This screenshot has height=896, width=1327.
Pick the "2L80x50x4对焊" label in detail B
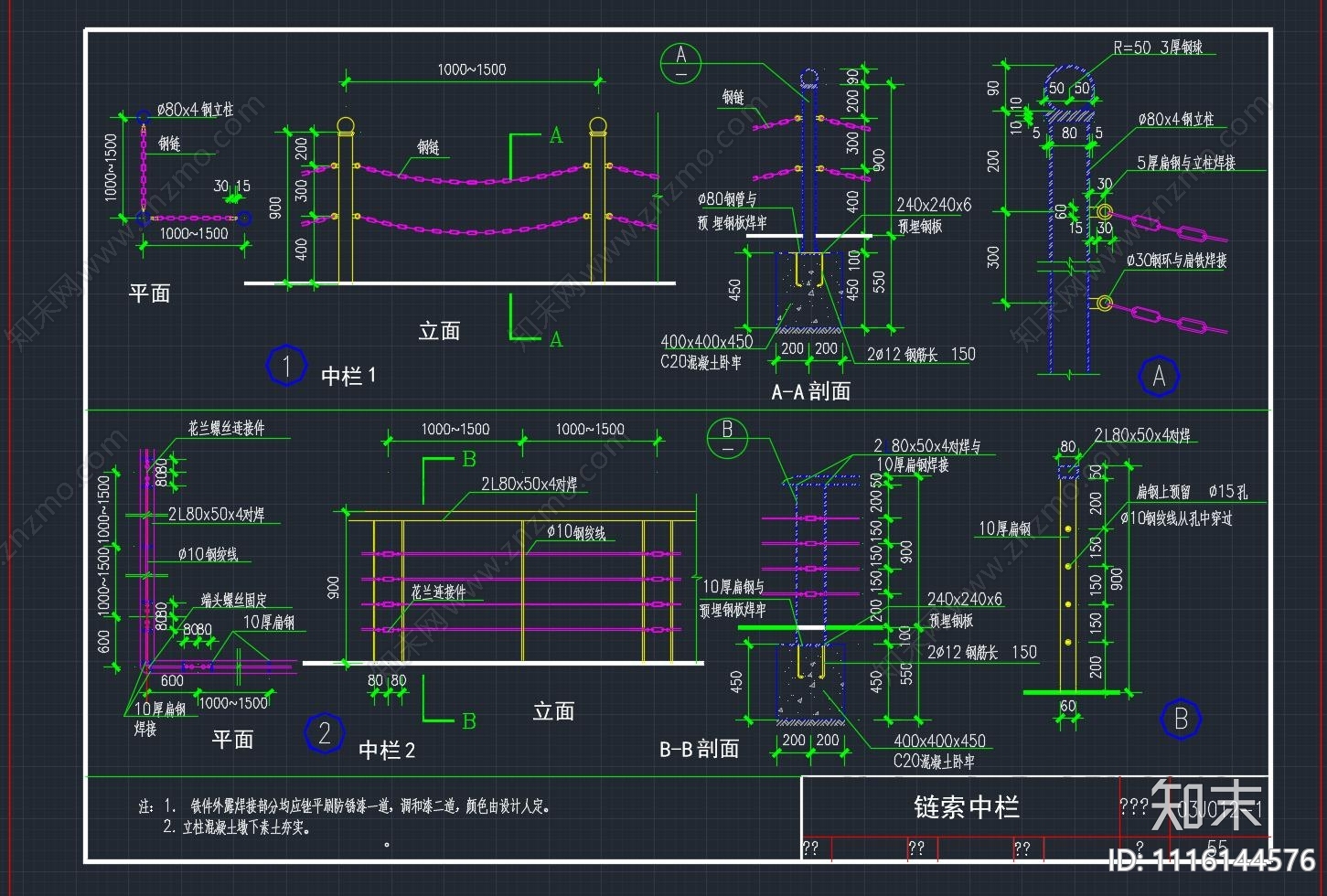(x=1142, y=436)
